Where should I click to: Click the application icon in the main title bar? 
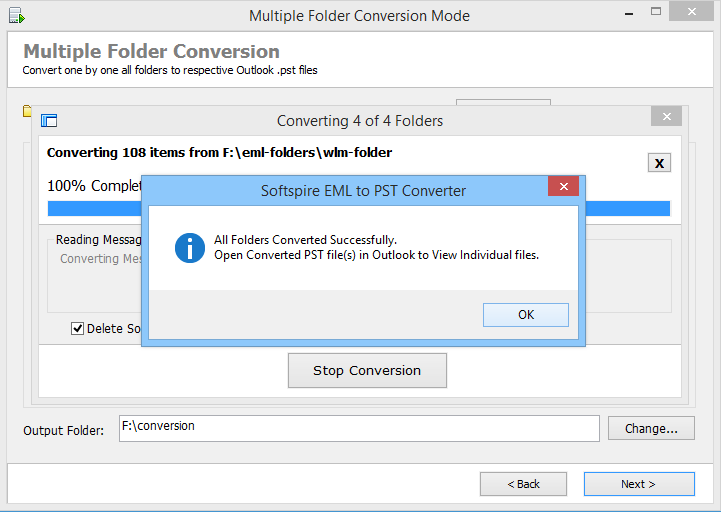pos(17,15)
